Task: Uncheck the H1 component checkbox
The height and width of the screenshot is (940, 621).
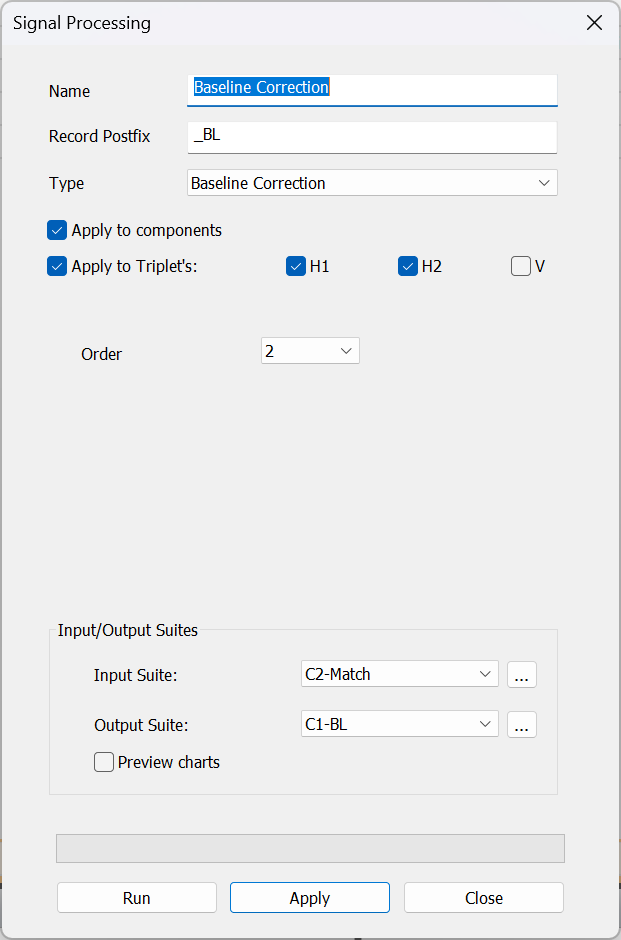Action: [296, 267]
